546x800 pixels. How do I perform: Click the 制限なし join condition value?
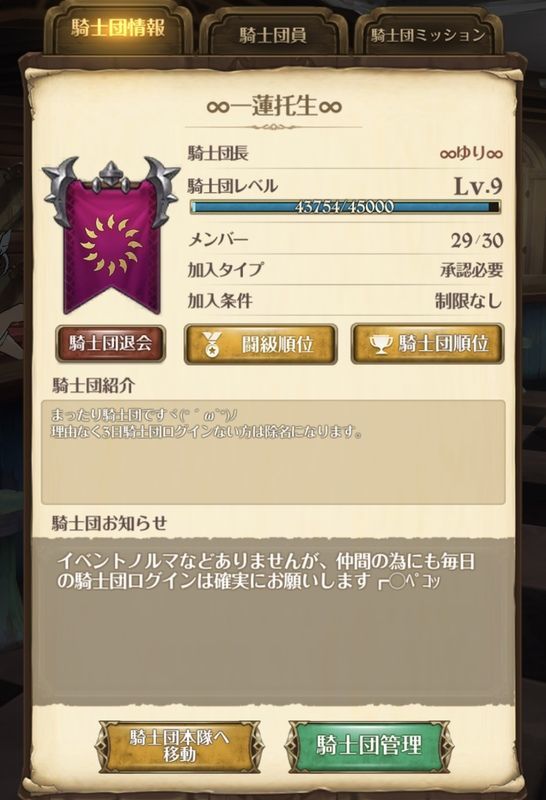pos(468,301)
